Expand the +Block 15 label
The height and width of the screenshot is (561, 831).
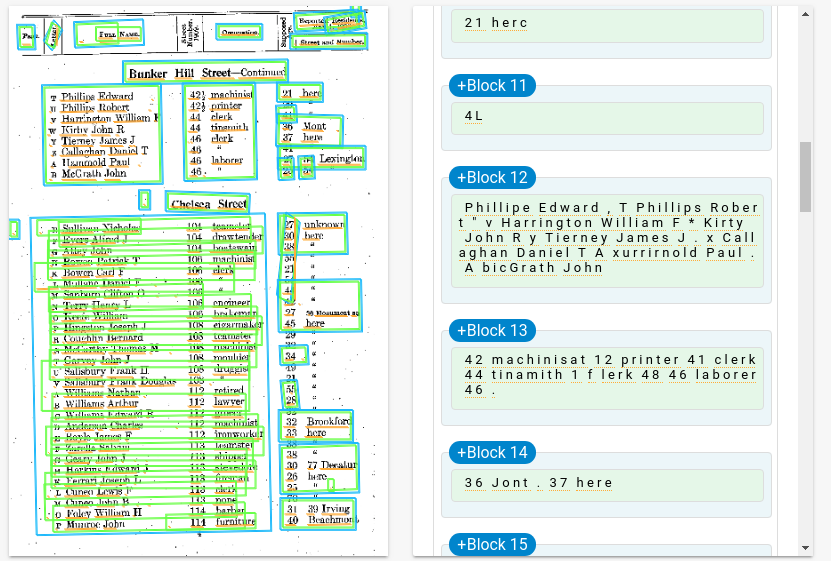[x=492, y=545]
